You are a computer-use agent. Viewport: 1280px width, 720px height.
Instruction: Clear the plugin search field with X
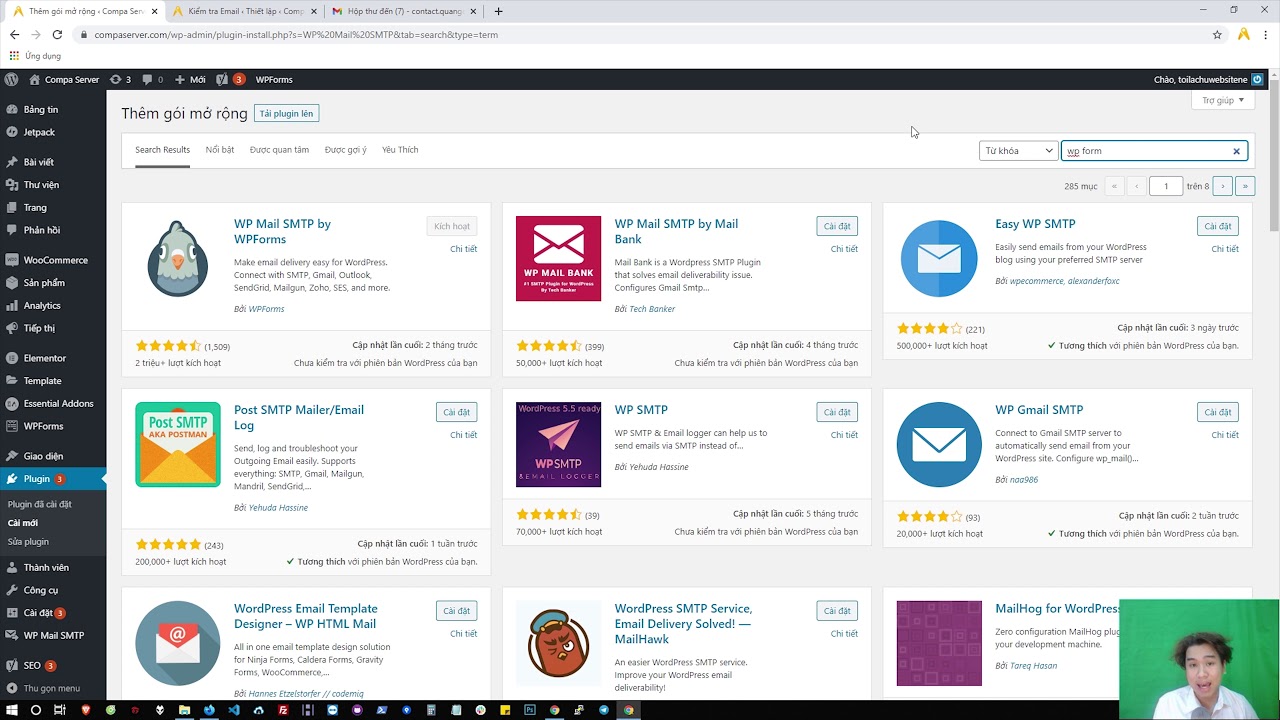tap(1236, 151)
